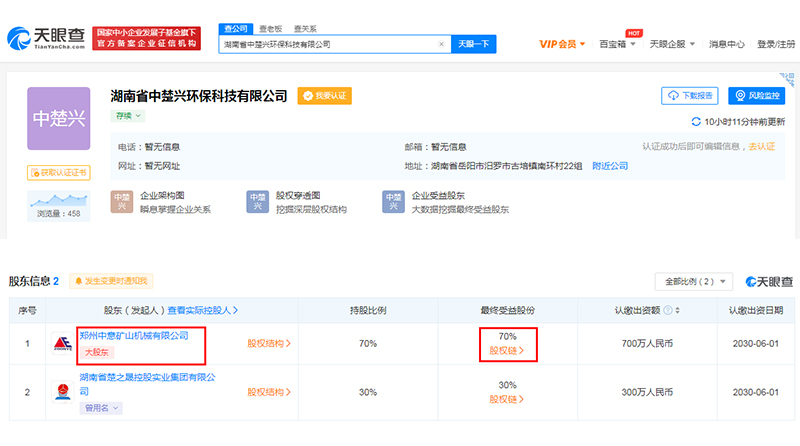Open the 股权穿透图 icon
800x446 pixels.
coord(258,202)
